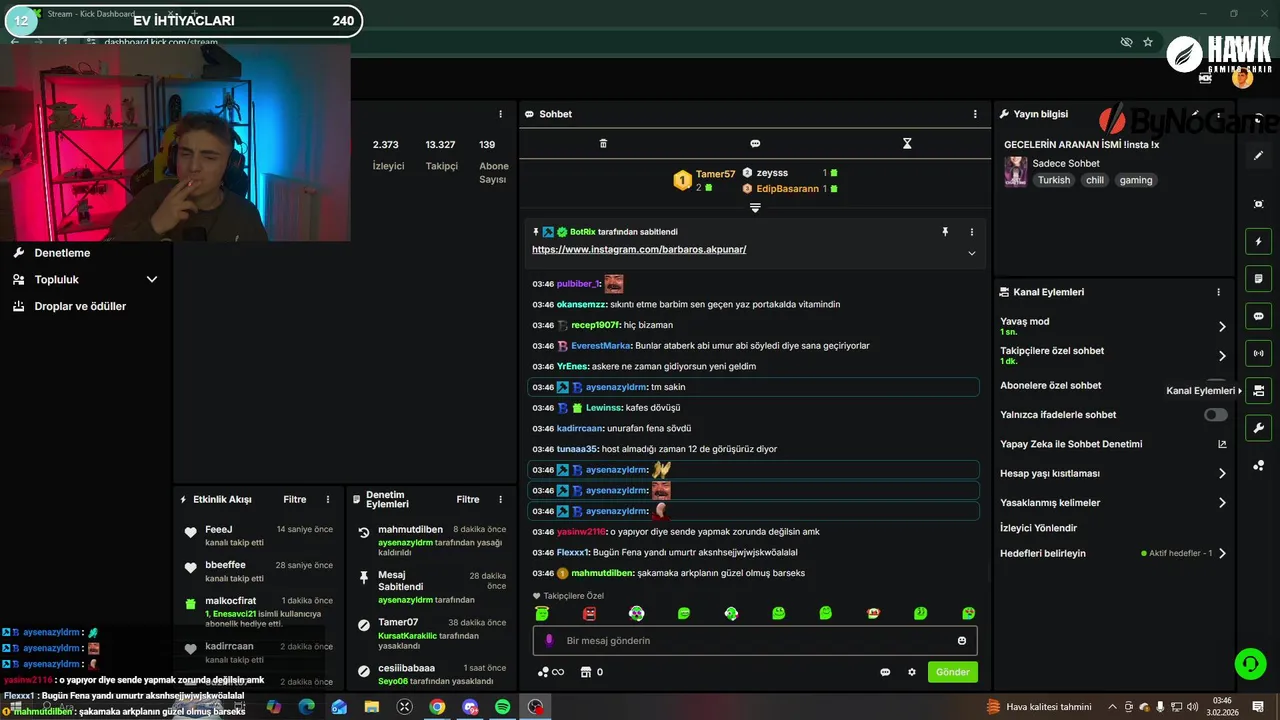Collapse the chat leaderboard arrow

[x=755, y=208]
